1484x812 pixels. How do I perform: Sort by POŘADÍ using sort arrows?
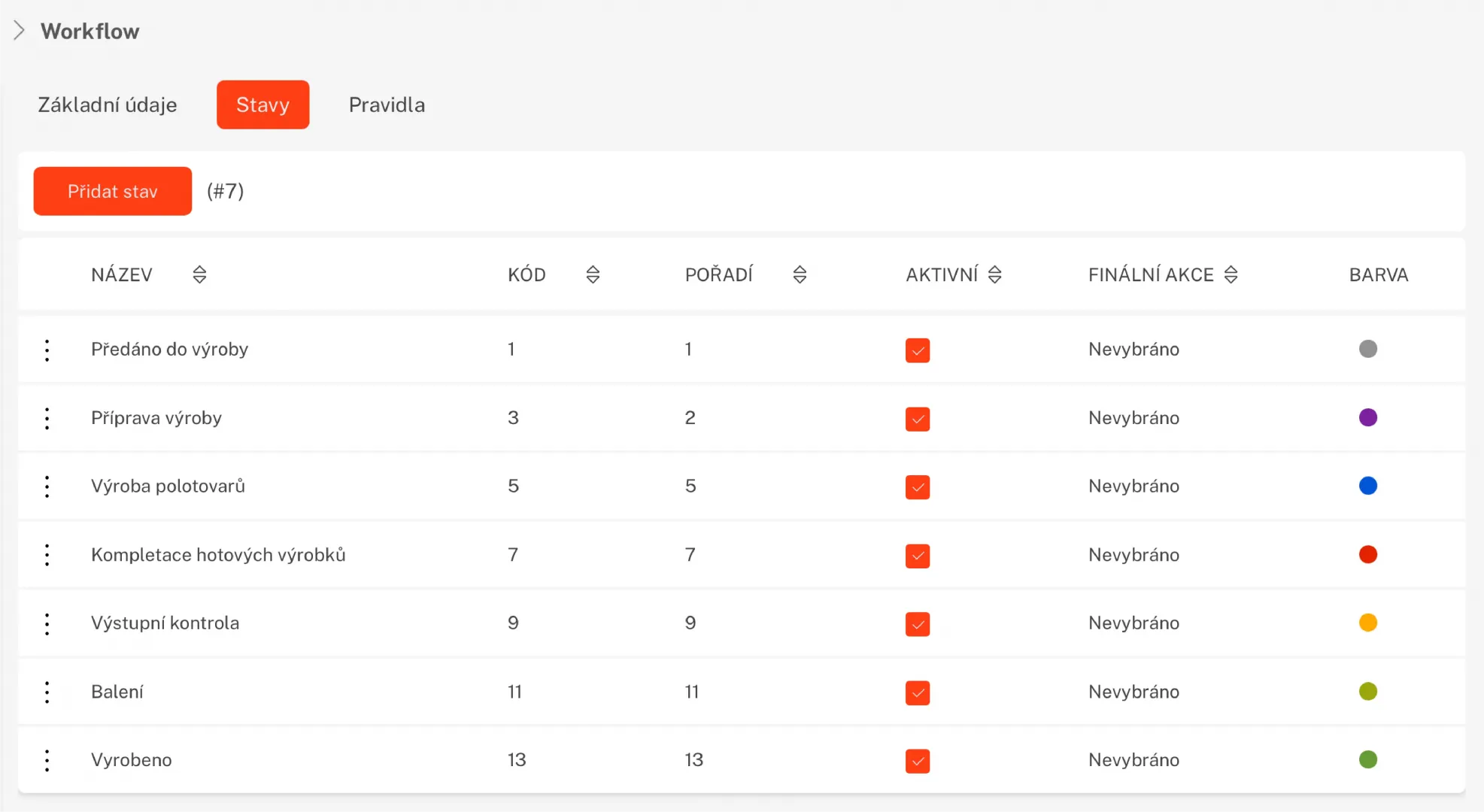pyautogui.click(x=800, y=274)
